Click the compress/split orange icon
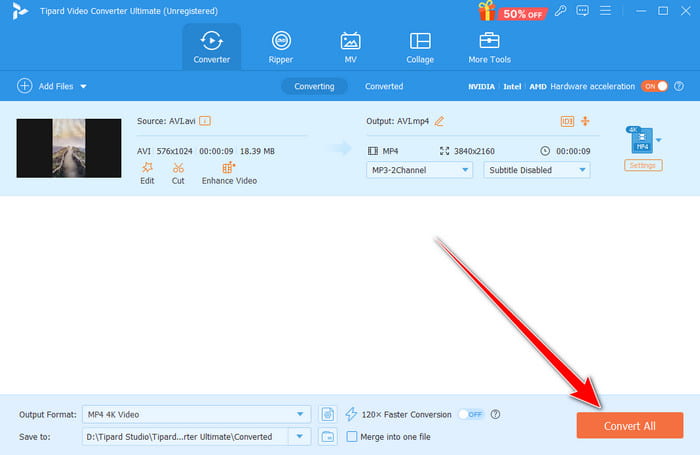 click(x=585, y=121)
